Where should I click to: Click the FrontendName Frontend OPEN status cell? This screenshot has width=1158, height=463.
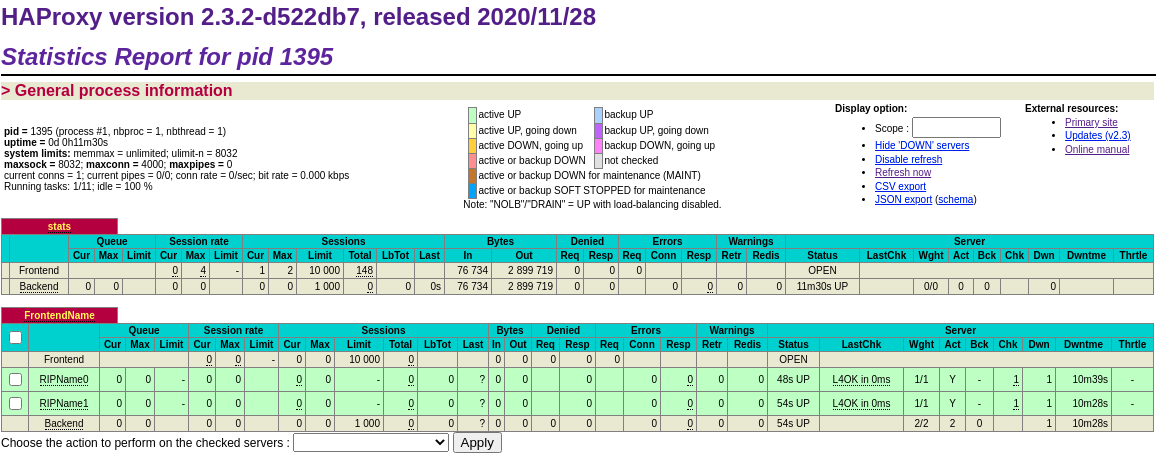click(x=793, y=360)
